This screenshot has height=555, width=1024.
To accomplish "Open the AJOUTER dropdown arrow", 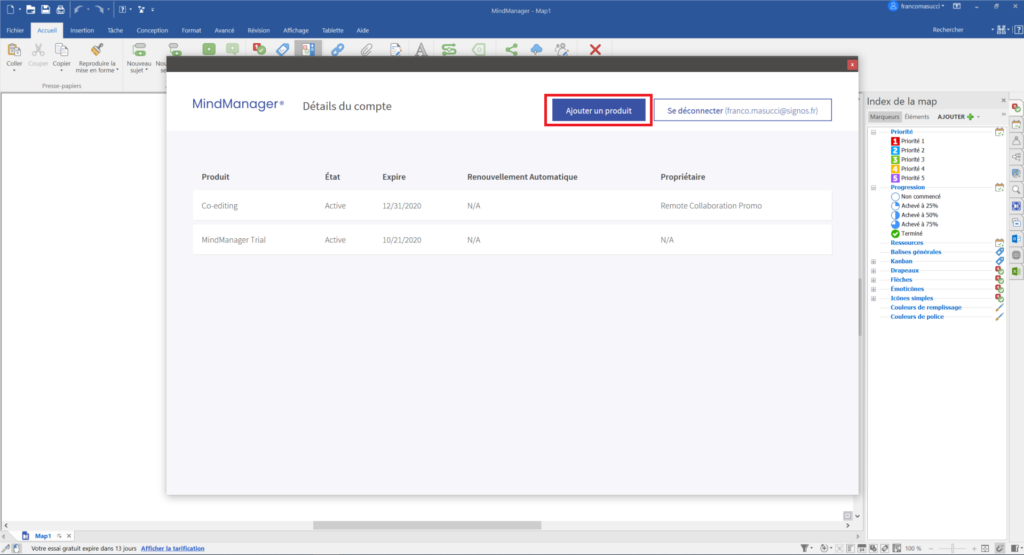I will 978,117.
